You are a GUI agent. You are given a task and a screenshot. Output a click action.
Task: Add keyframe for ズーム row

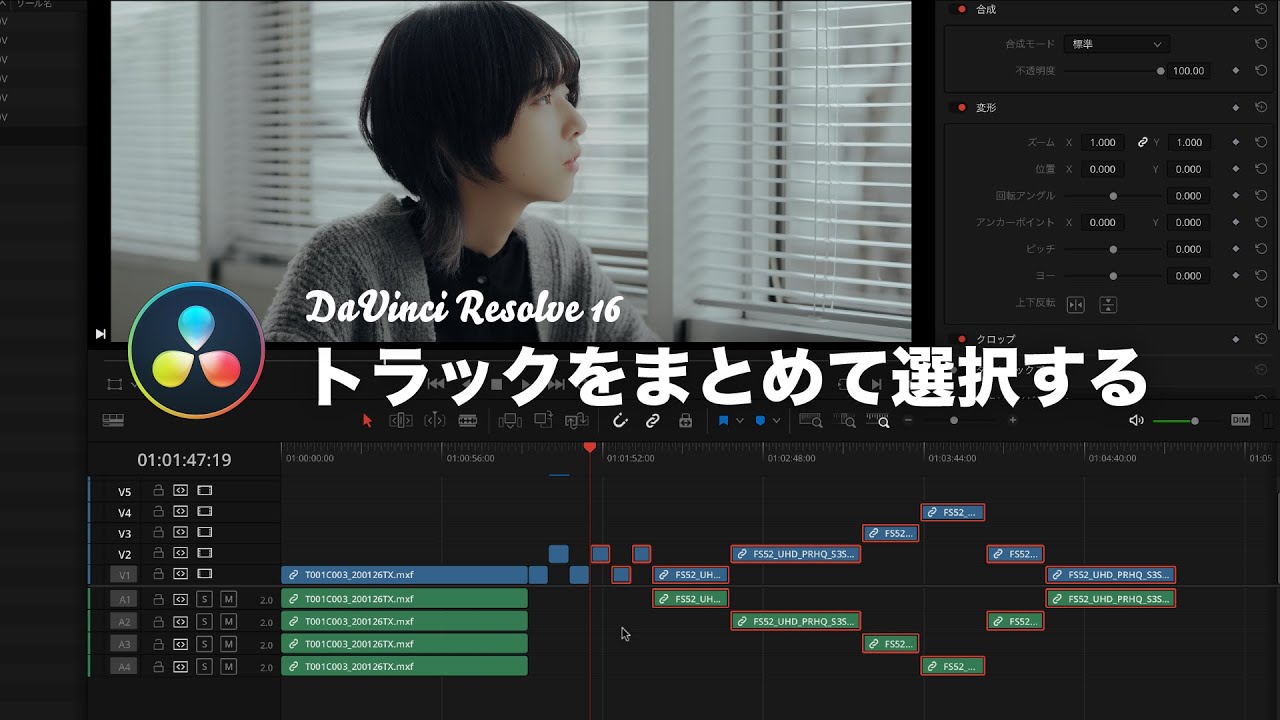[x=1236, y=142]
